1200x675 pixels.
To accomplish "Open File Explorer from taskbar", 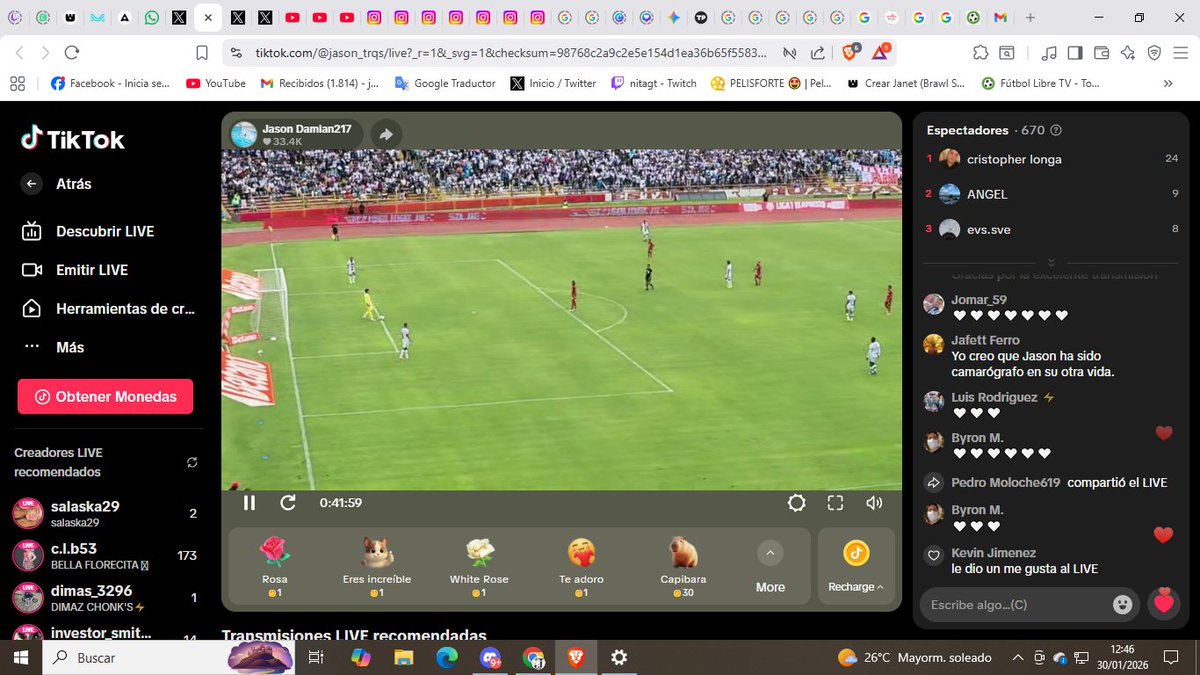I will tap(404, 657).
